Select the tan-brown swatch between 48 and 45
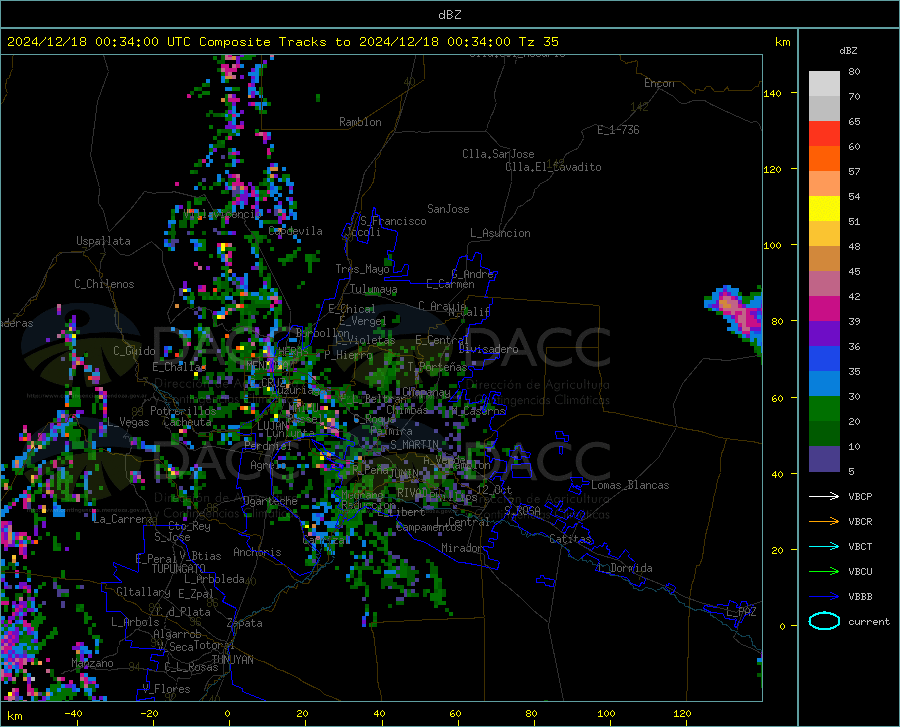Viewport: 900px width, 727px height. pyautogui.click(x=824, y=259)
